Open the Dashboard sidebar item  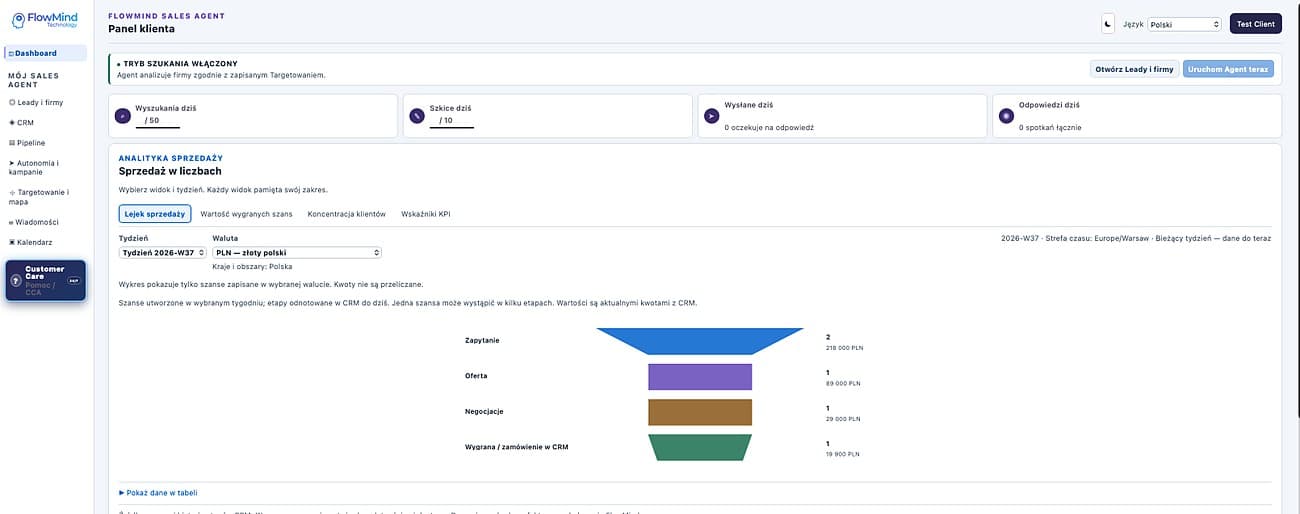pyautogui.click(x=45, y=53)
